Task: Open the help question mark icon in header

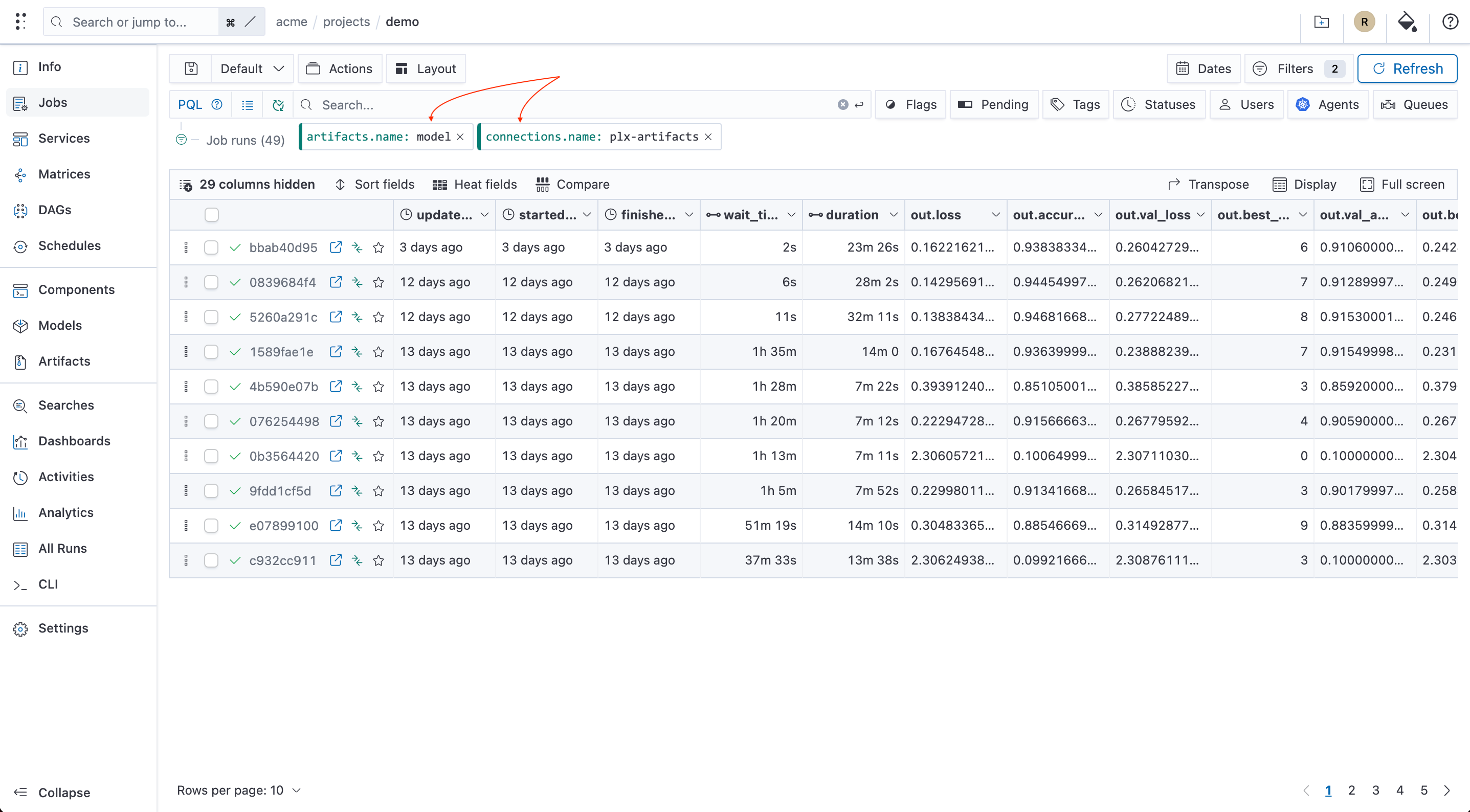Action: click(1450, 21)
